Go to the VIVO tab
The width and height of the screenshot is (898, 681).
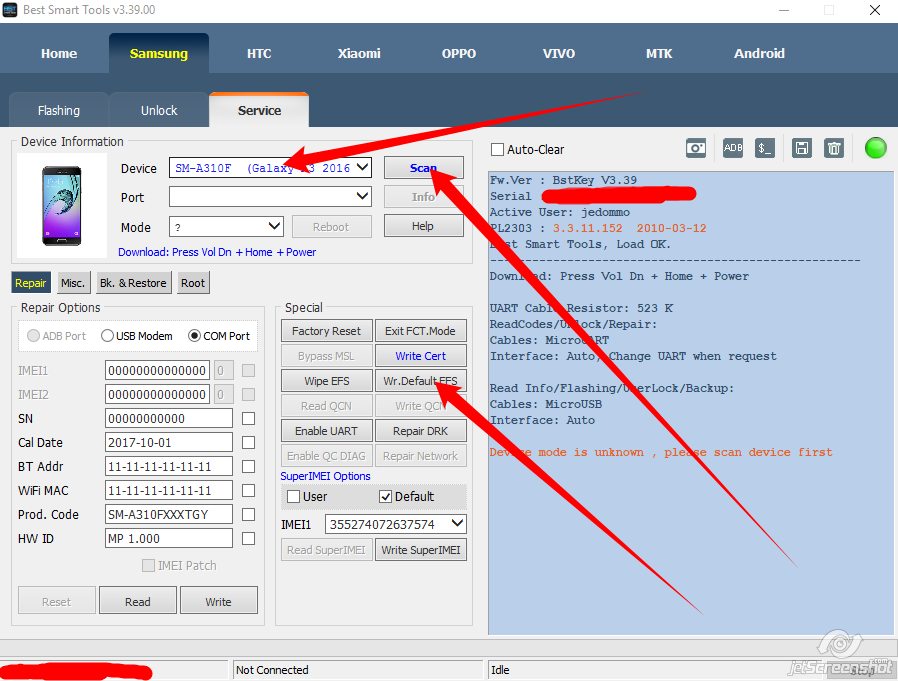559,53
